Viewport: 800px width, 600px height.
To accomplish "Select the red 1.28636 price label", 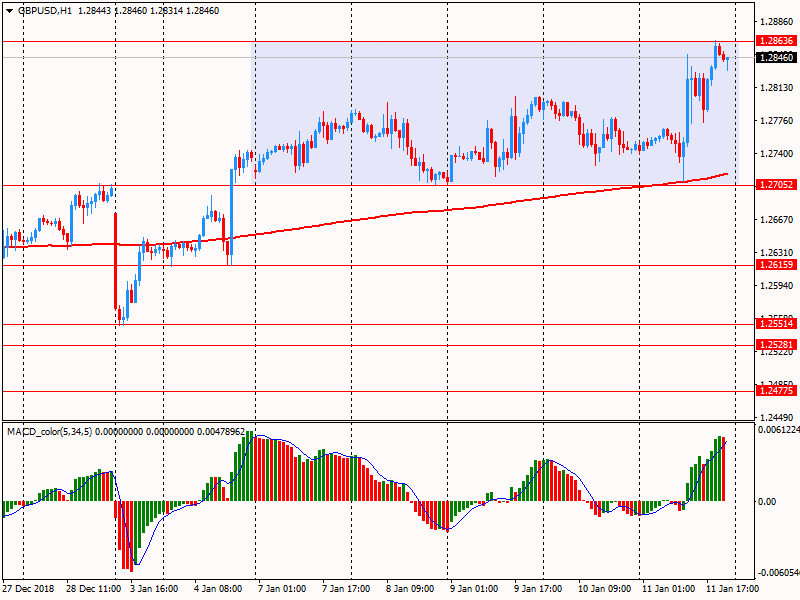I will (776, 41).
